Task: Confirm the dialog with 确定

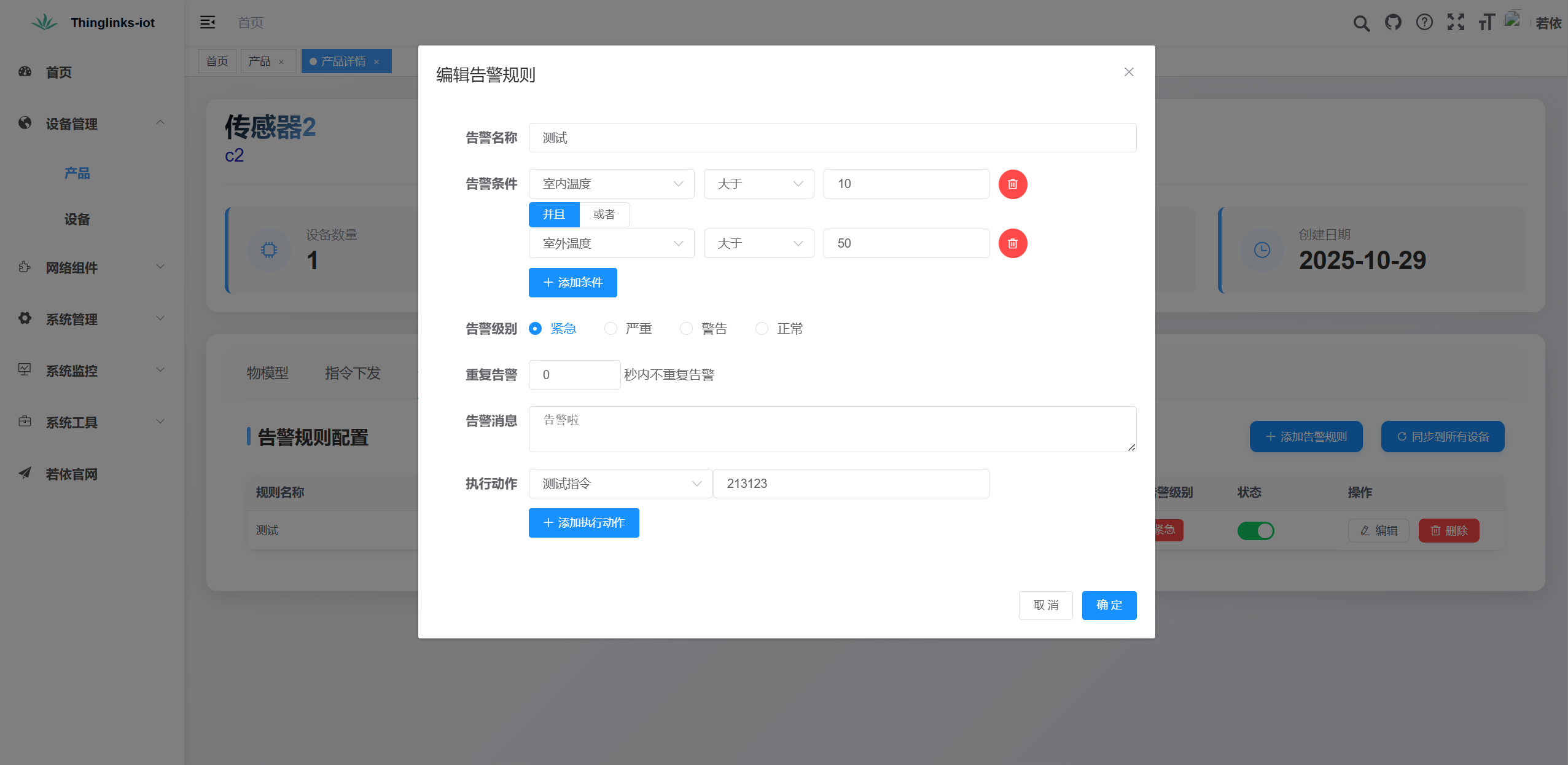Action: point(1109,605)
